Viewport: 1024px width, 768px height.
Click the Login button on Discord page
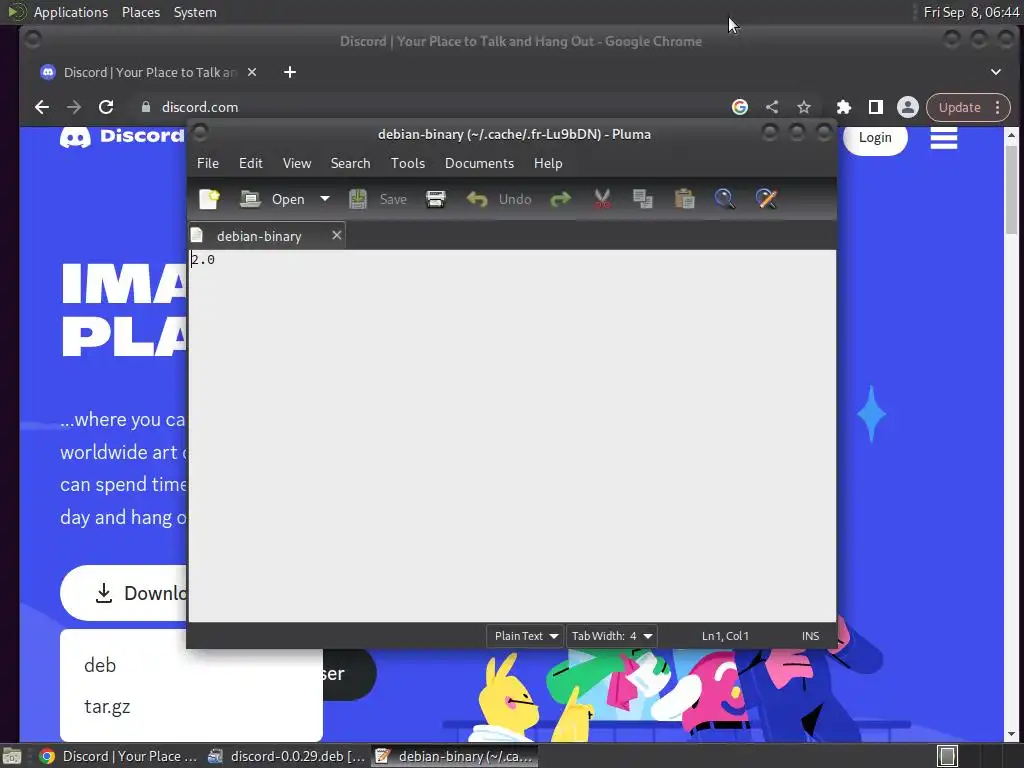[875, 137]
